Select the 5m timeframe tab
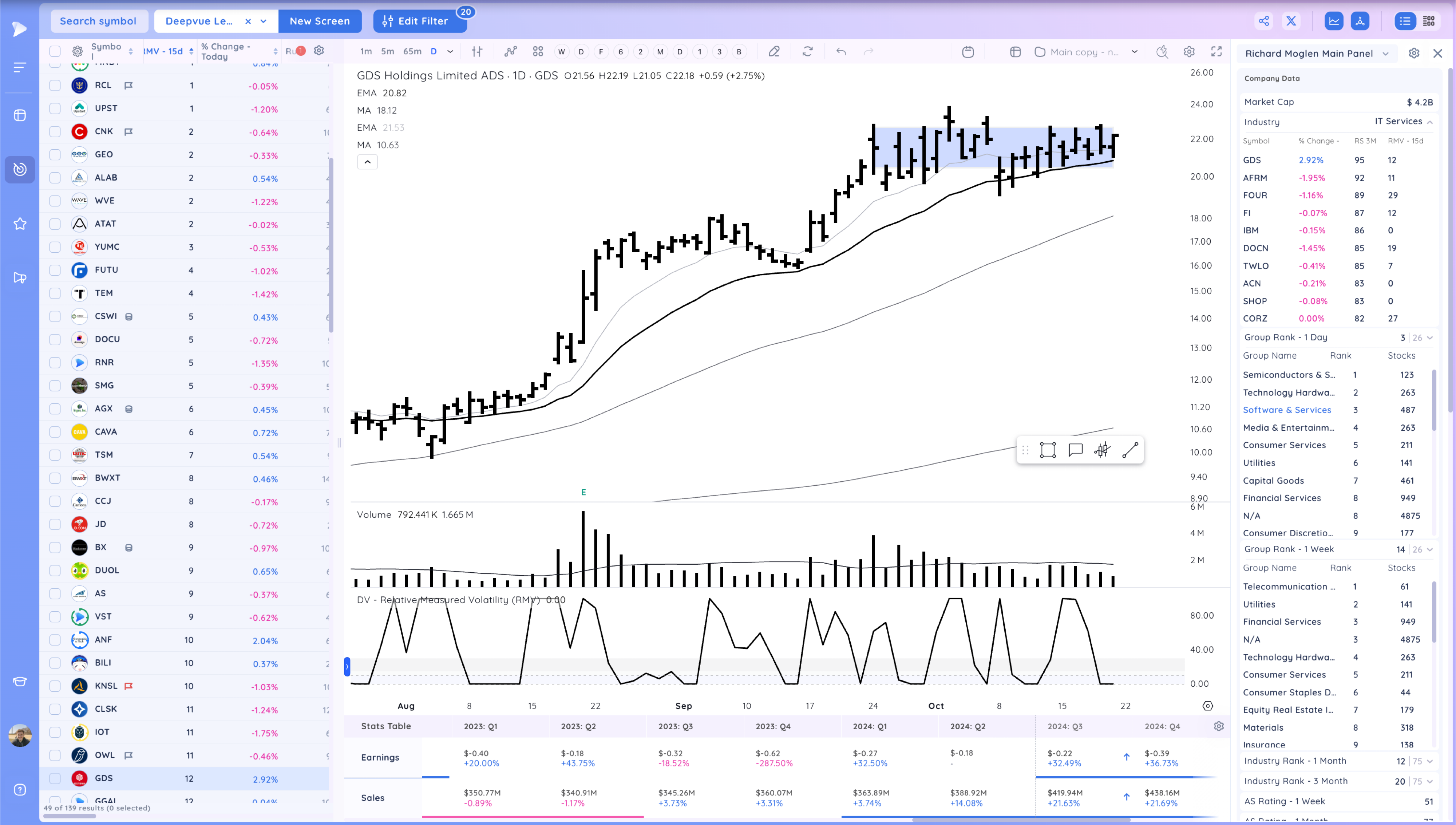 click(387, 52)
